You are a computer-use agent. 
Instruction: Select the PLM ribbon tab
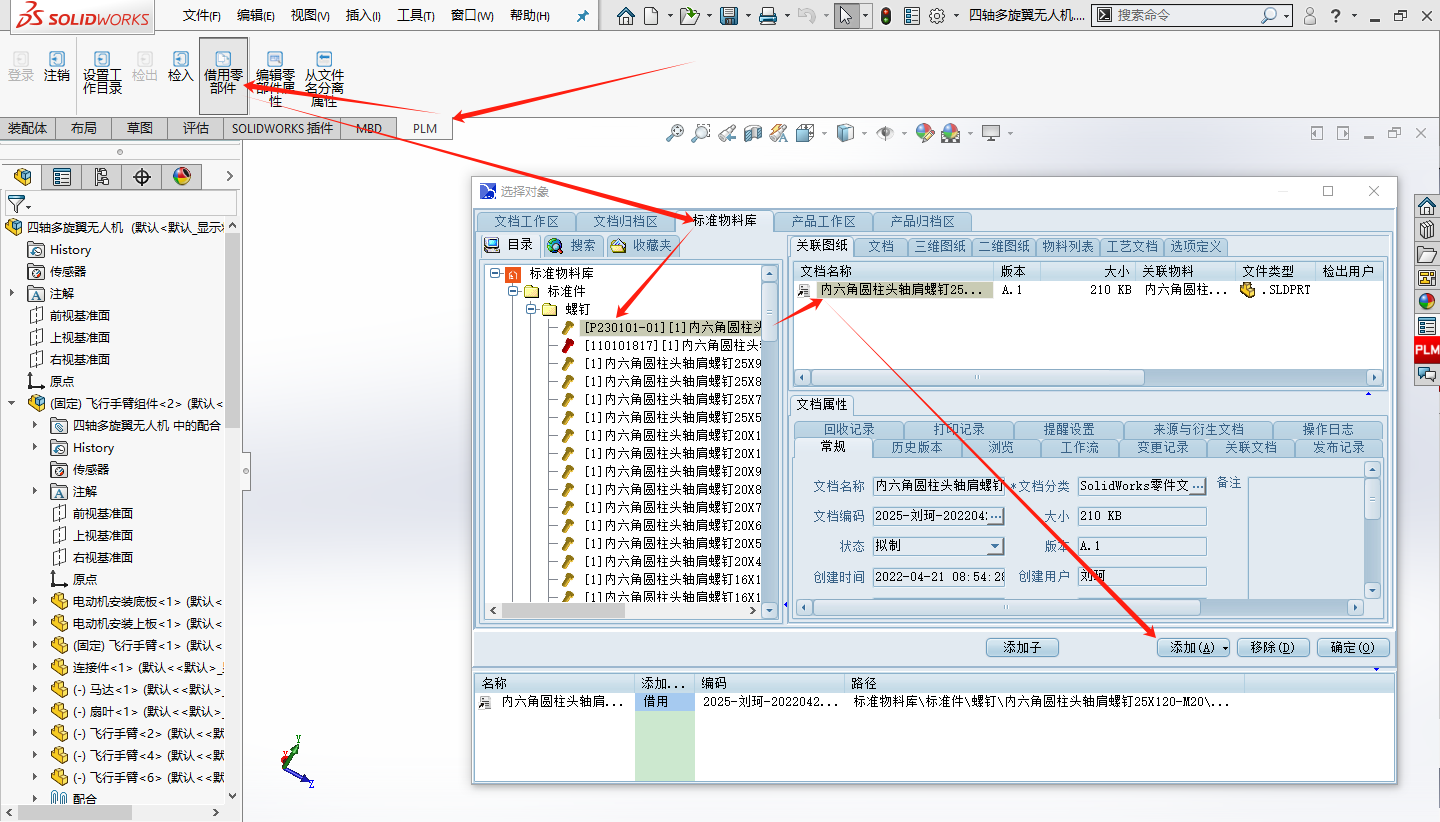pos(425,128)
